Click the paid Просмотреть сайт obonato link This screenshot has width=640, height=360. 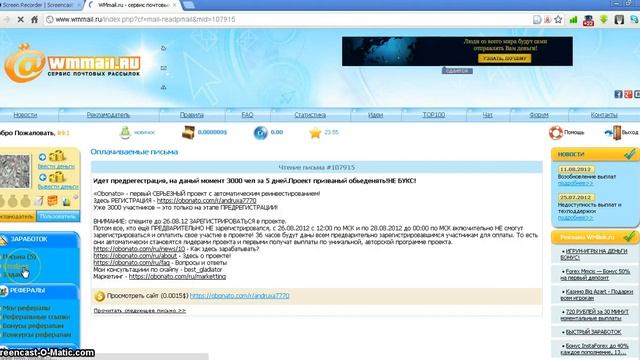240,296
